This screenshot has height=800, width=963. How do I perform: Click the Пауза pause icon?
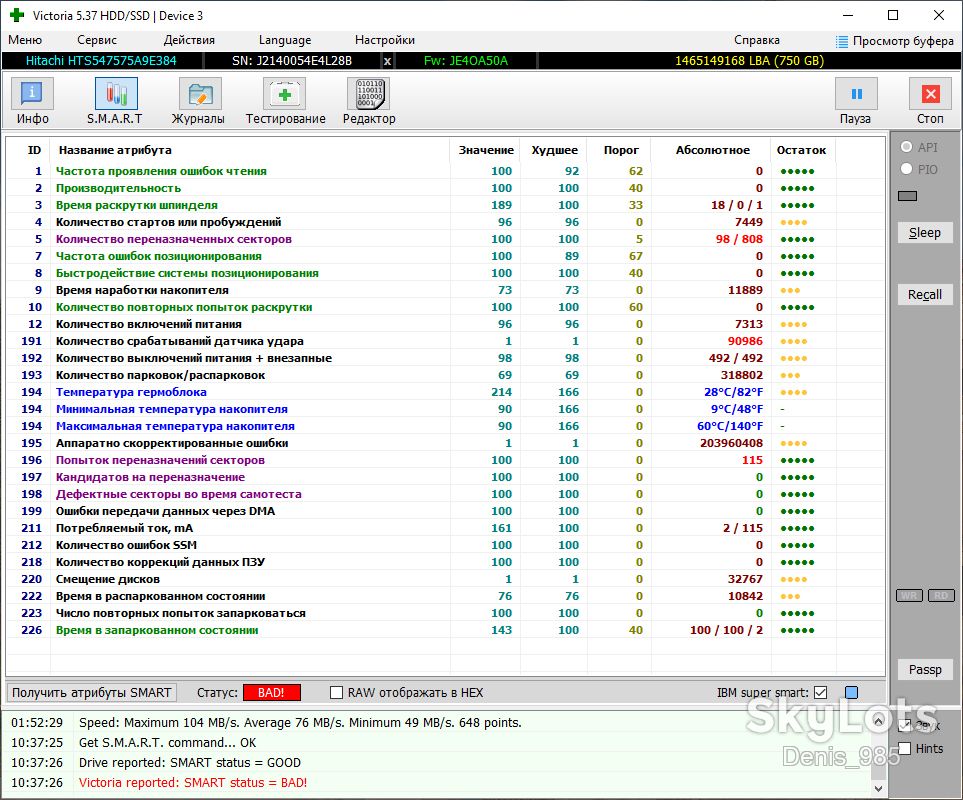856,95
